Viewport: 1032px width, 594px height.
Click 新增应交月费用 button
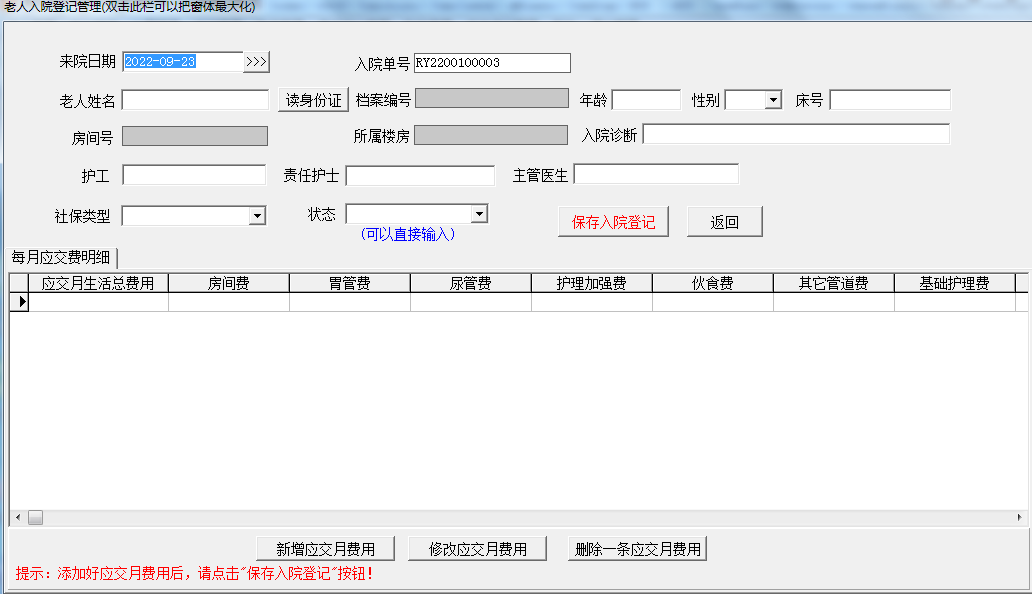326,549
